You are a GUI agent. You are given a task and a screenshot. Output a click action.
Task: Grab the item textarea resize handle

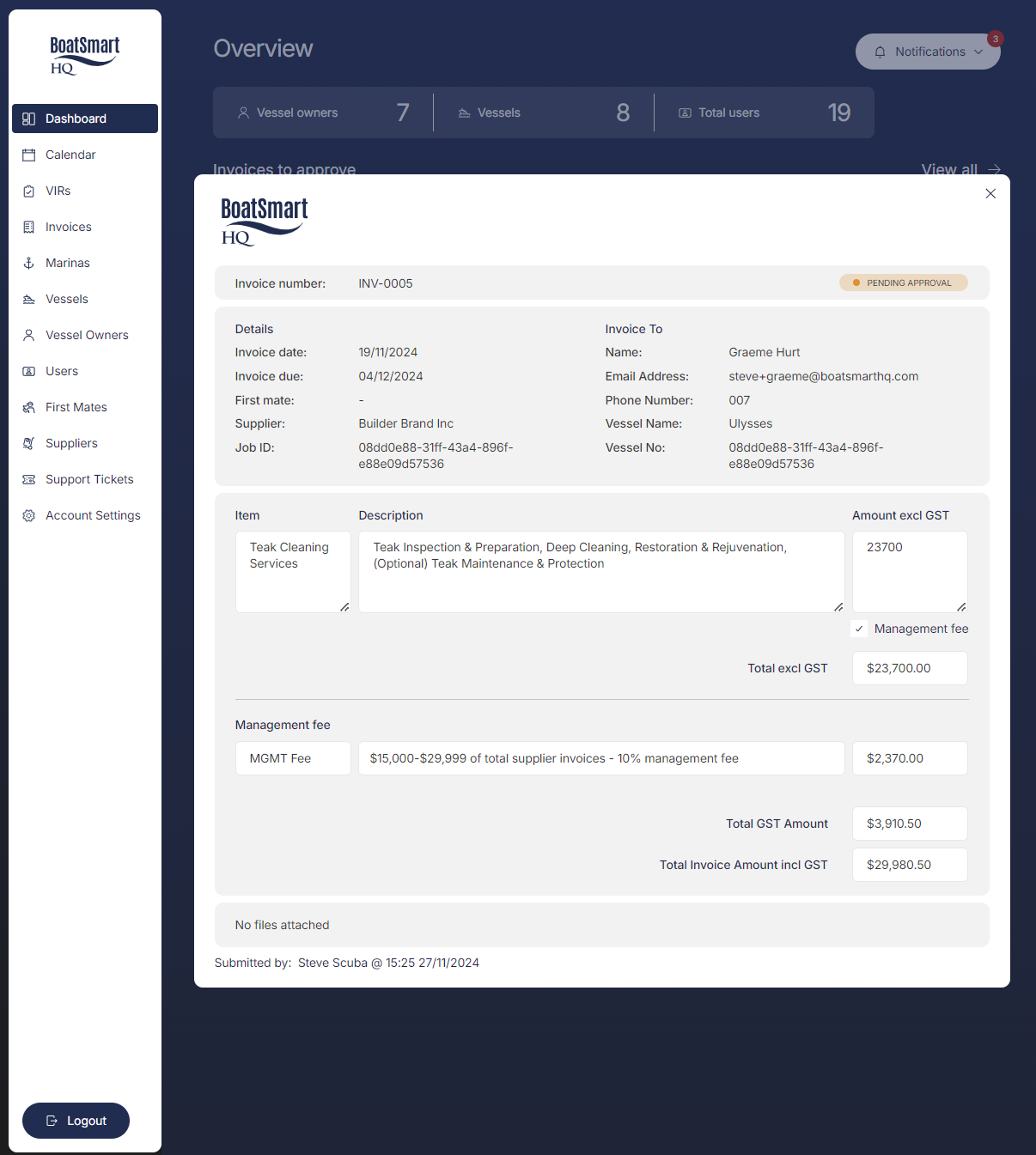pos(344,607)
